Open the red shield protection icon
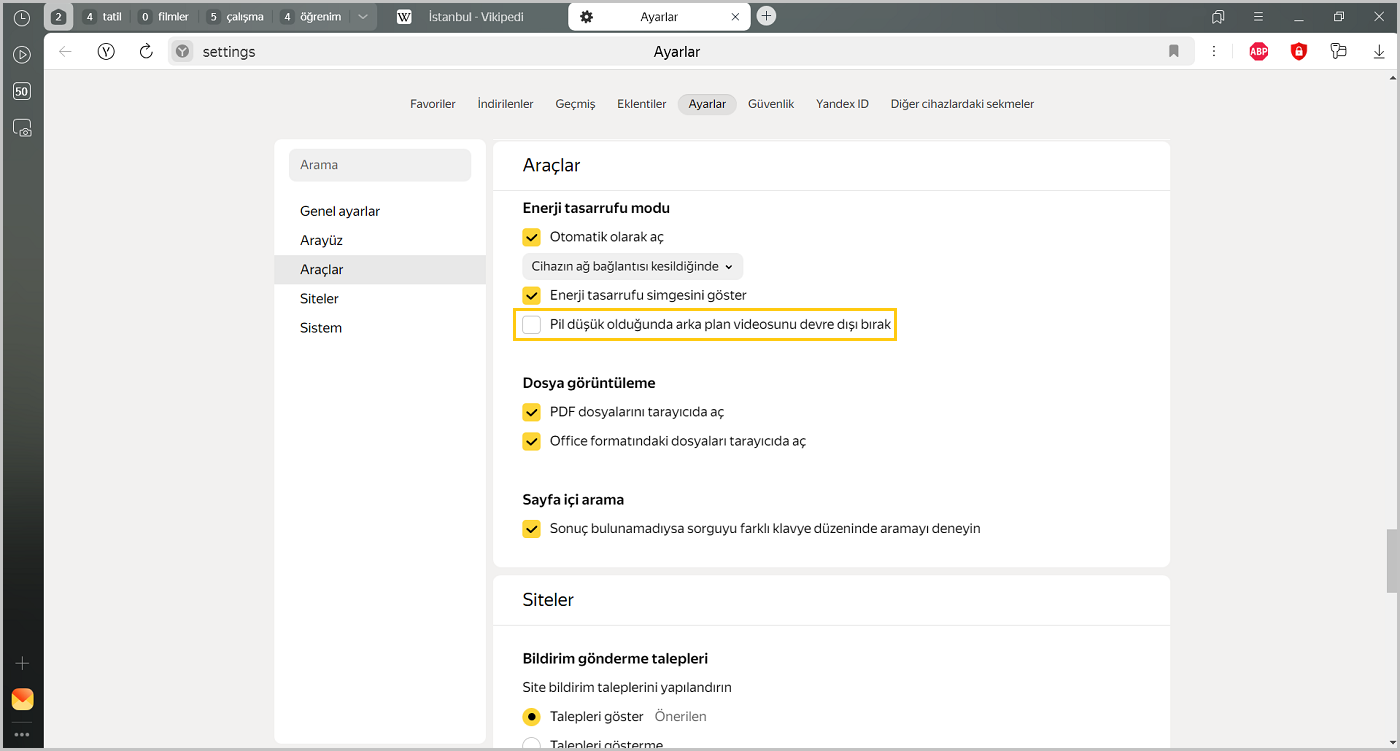This screenshot has height=751, width=1400. pos(1298,52)
